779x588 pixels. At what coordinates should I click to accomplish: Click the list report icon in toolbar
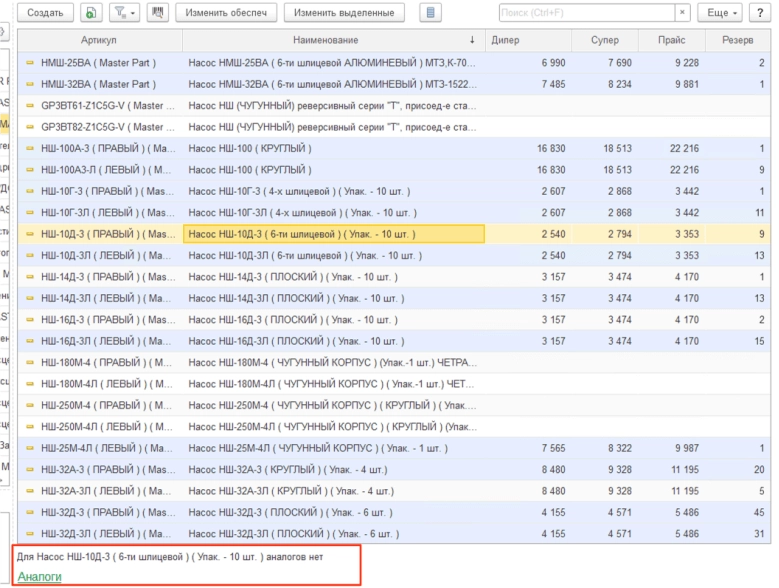point(431,13)
